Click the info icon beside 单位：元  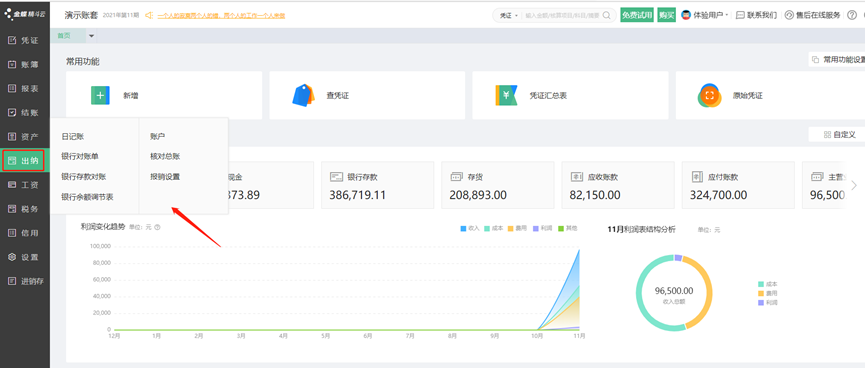[157, 227]
